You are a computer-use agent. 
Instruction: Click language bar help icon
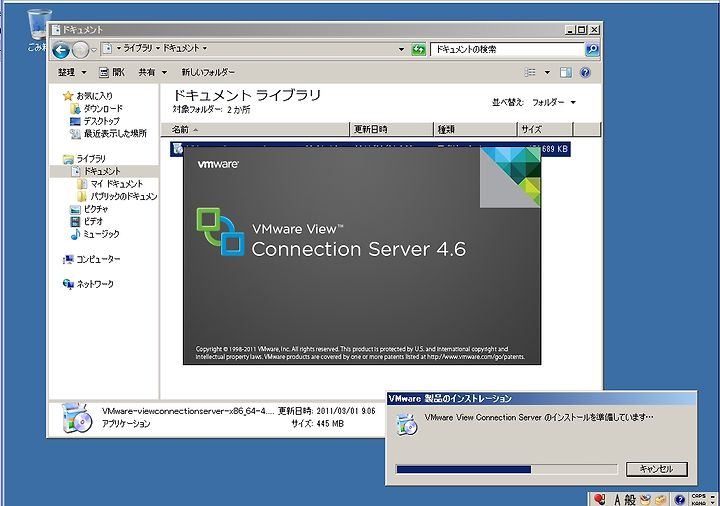click(x=680, y=500)
